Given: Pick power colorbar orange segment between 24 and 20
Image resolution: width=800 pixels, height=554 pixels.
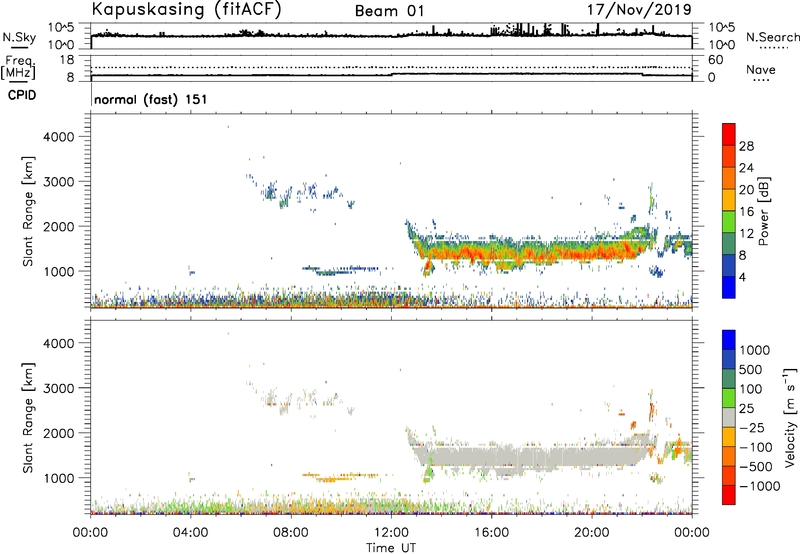Looking at the screenshot, I should tap(729, 178).
